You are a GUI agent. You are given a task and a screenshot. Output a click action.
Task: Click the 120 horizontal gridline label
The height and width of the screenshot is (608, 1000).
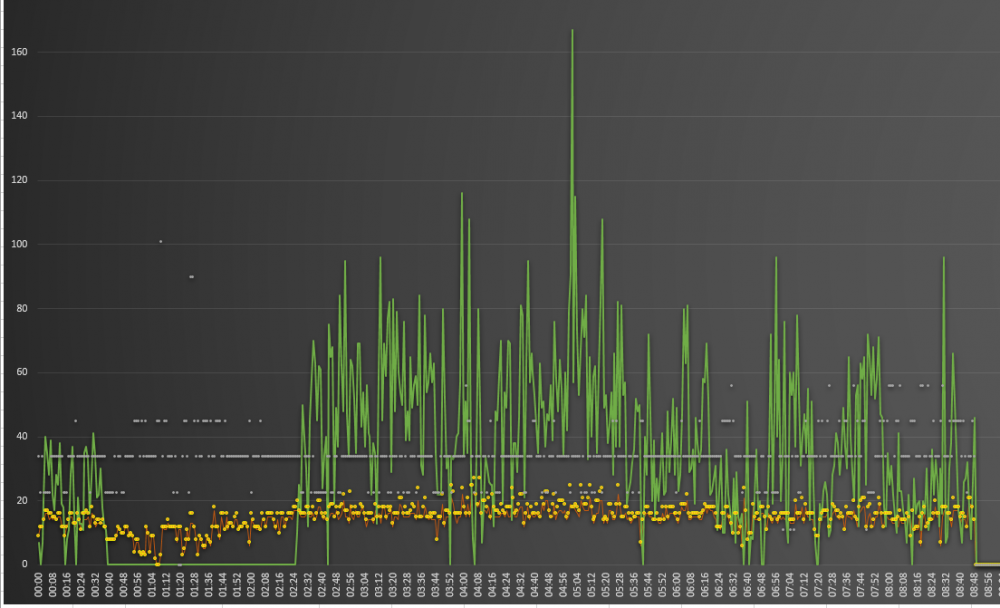point(19,180)
